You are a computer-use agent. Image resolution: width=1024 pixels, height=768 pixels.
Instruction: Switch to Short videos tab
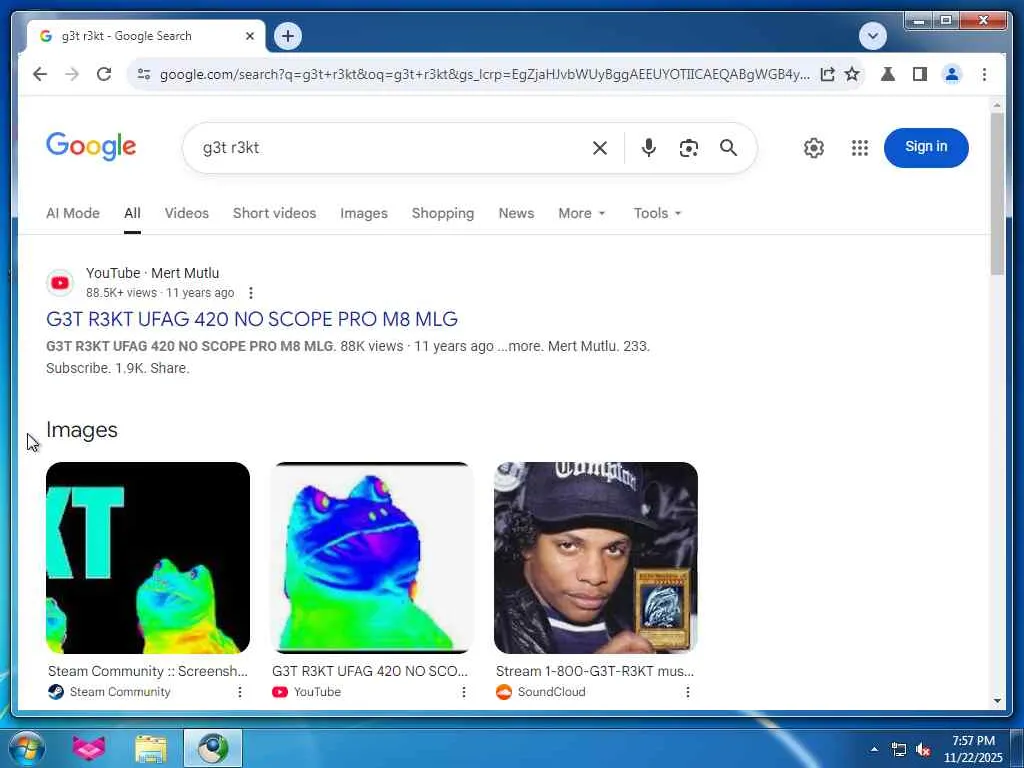pyautogui.click(x=274, y=214)
